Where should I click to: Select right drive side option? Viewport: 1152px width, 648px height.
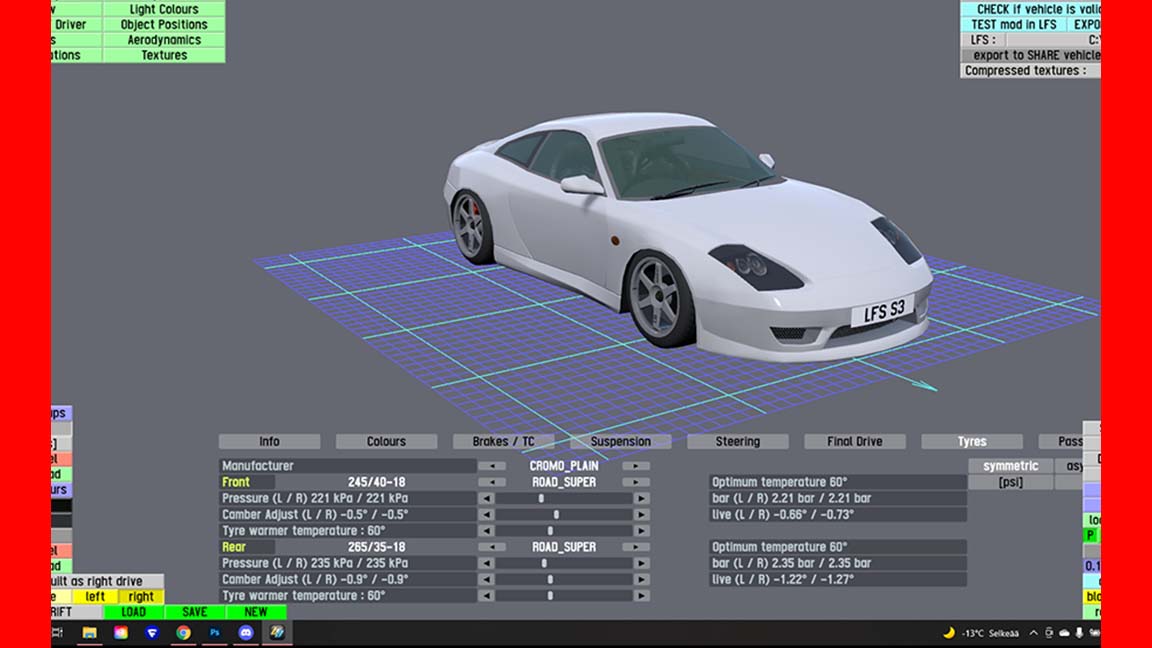click(141, 597)
